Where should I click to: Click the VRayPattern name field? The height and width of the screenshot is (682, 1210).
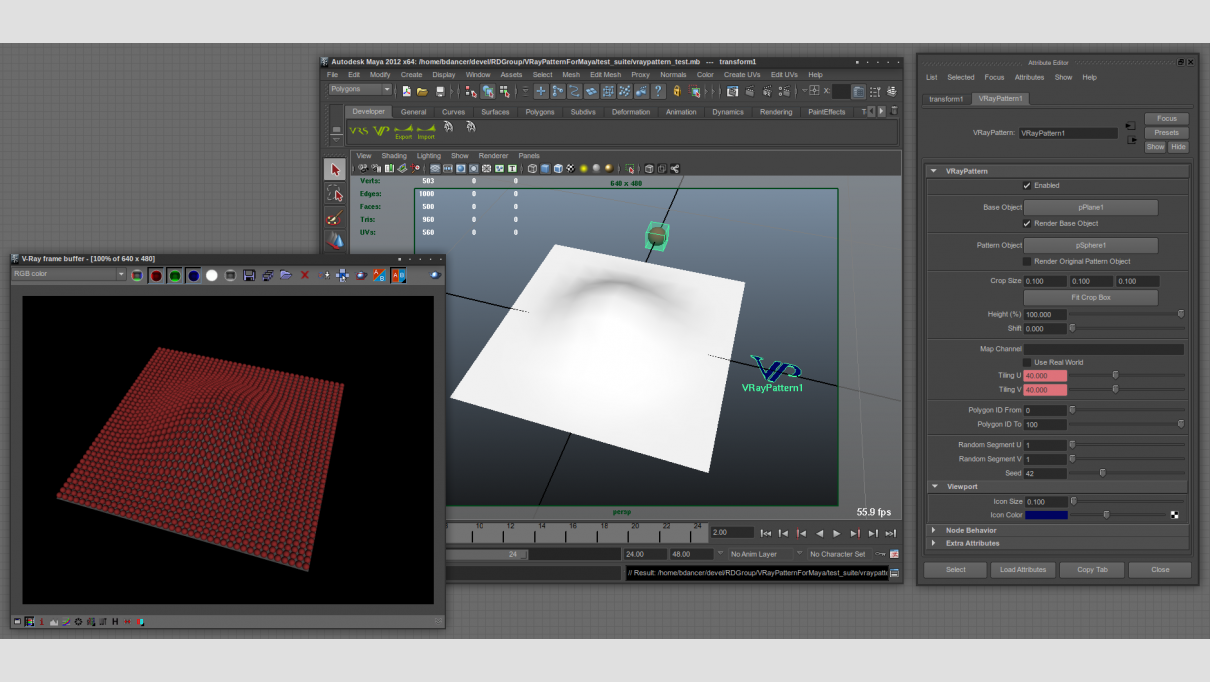(x=1068, y=133)
